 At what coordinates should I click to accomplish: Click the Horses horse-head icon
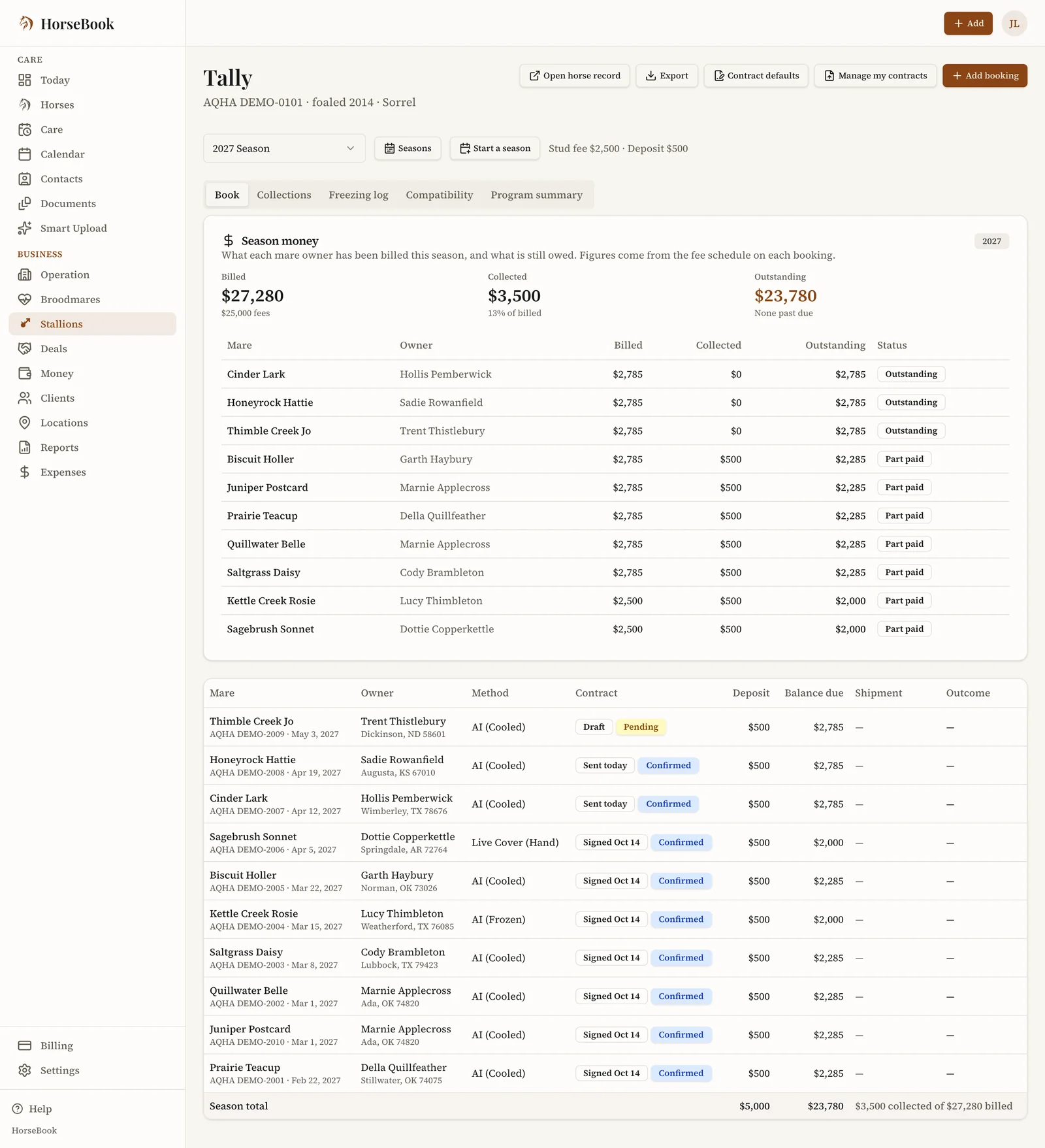click(25, 105)
